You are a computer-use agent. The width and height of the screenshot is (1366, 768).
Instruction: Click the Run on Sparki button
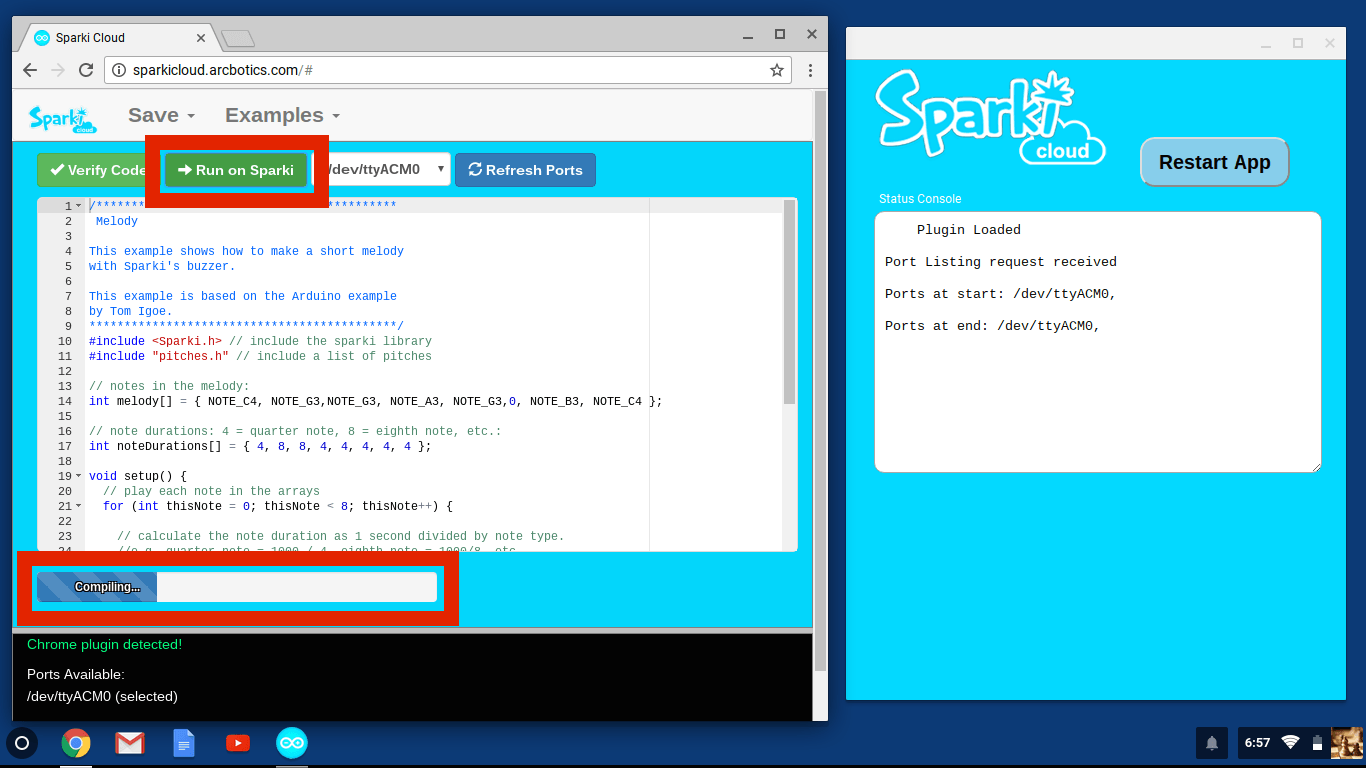[237, 170]
